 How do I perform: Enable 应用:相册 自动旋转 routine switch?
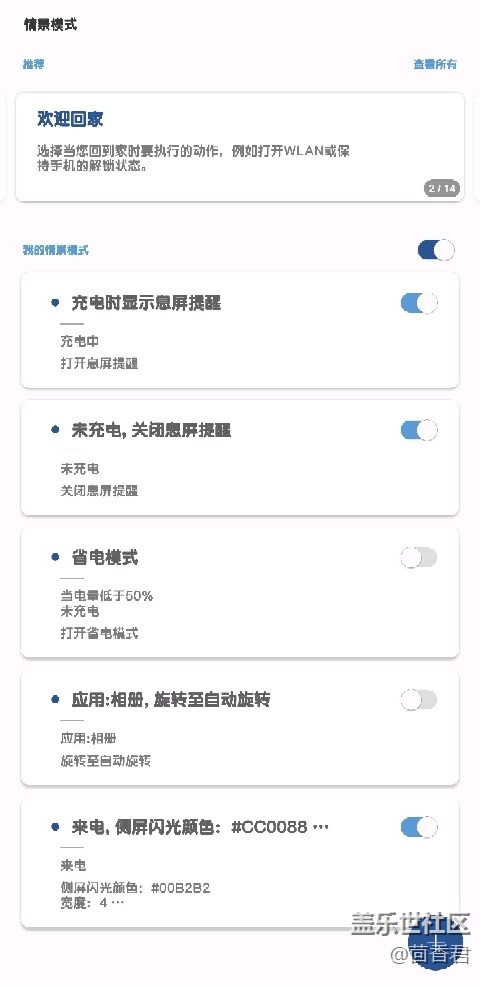click(x=419, y=699)
